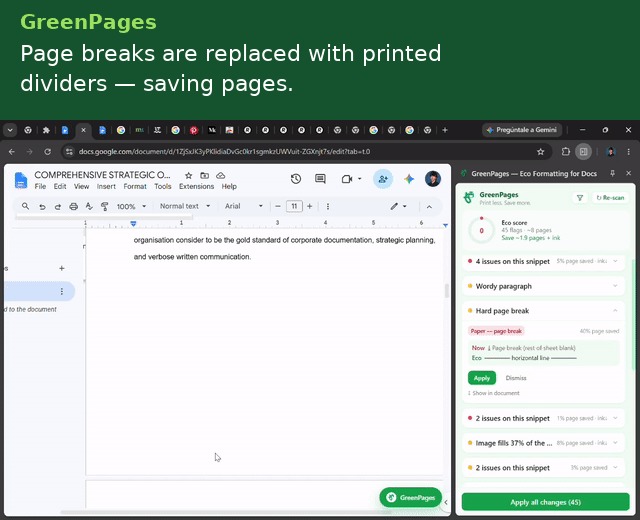Image resolution: width=640 pixels, height=520 pixels.
Task: Open more toolbar options (three dots)
Action: click(328, 207)
